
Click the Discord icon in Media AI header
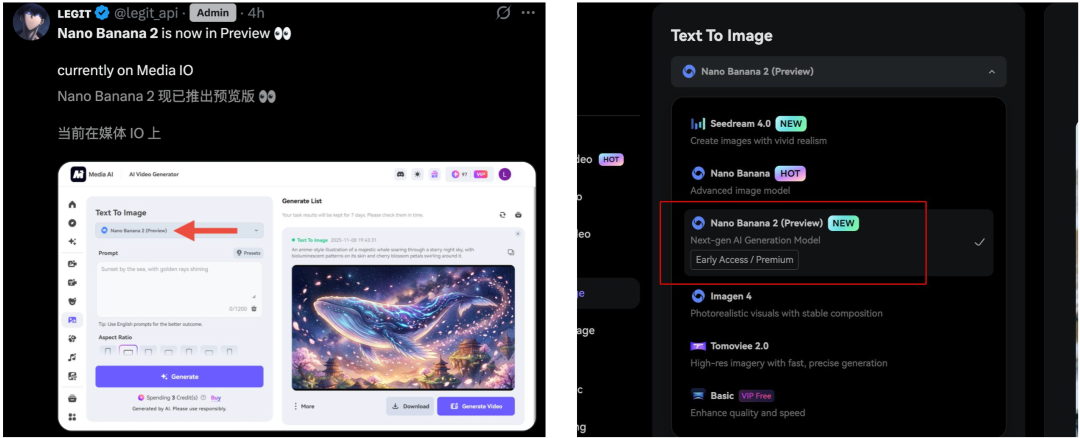coord(400,174)
